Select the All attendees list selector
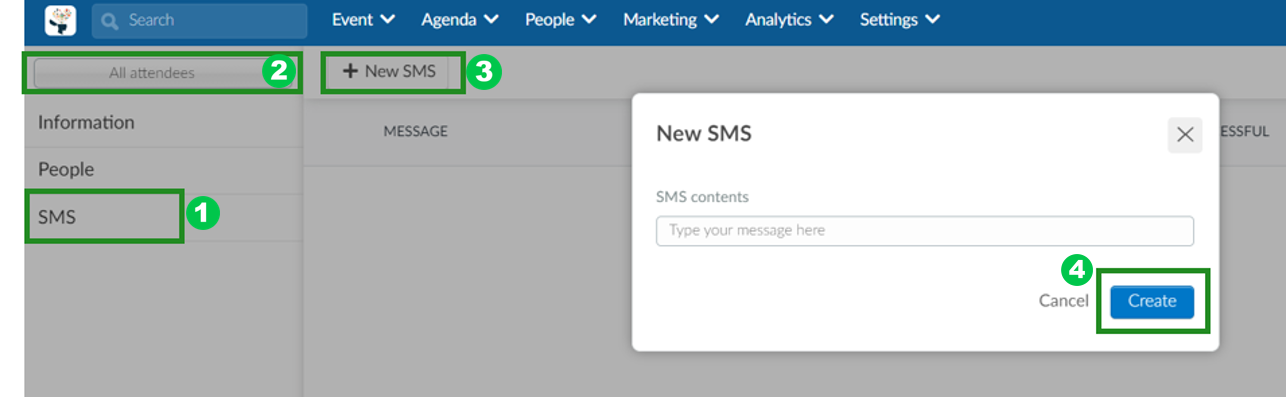Image resolution: width=1286 pixels, height=397 pixels. [x=151, y=73]
